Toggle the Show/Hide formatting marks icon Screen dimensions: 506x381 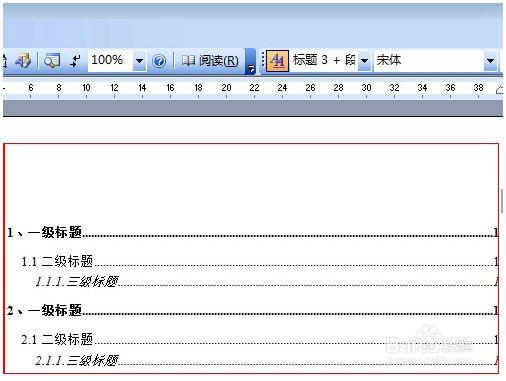(x=76, y=61)
